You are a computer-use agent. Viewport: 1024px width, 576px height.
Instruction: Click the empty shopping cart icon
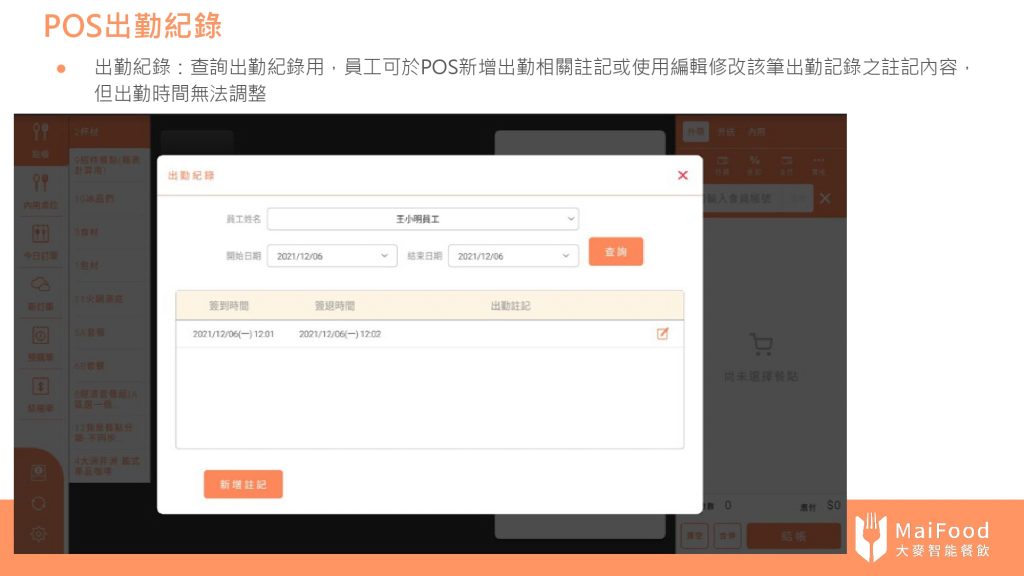(761, 346)
